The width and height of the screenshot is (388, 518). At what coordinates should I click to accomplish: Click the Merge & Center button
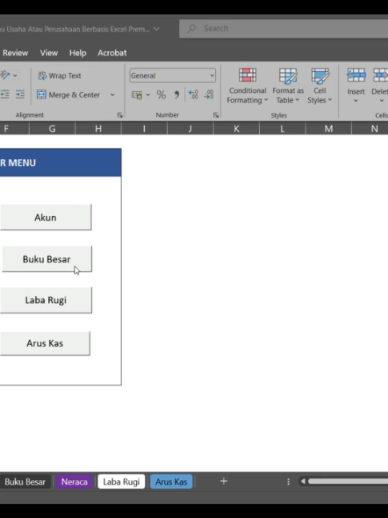pyautogui.click(x=68, y=95)
